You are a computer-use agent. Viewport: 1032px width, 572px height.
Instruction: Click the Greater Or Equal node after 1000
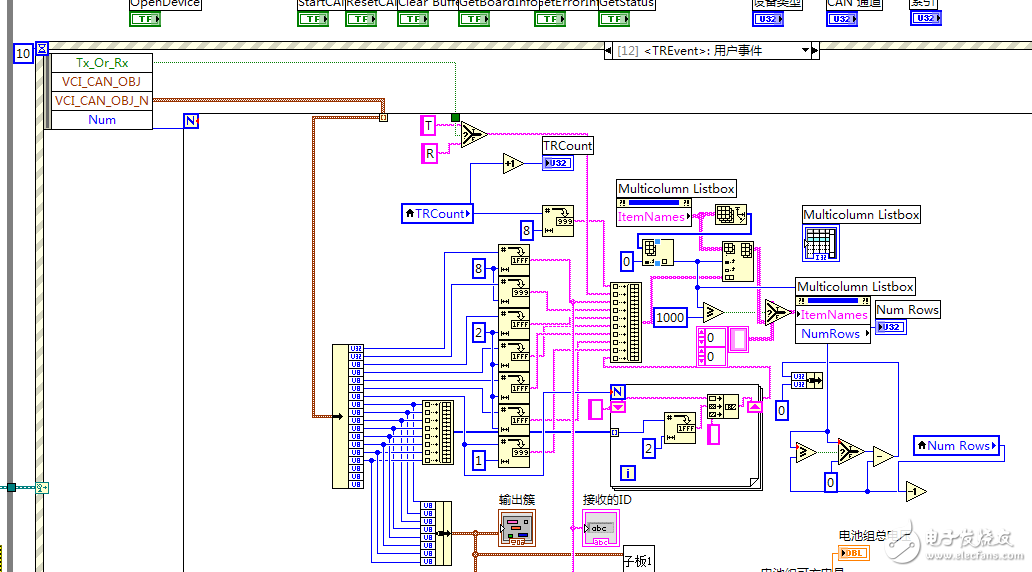pyautogui.click(x=713, y=313)
